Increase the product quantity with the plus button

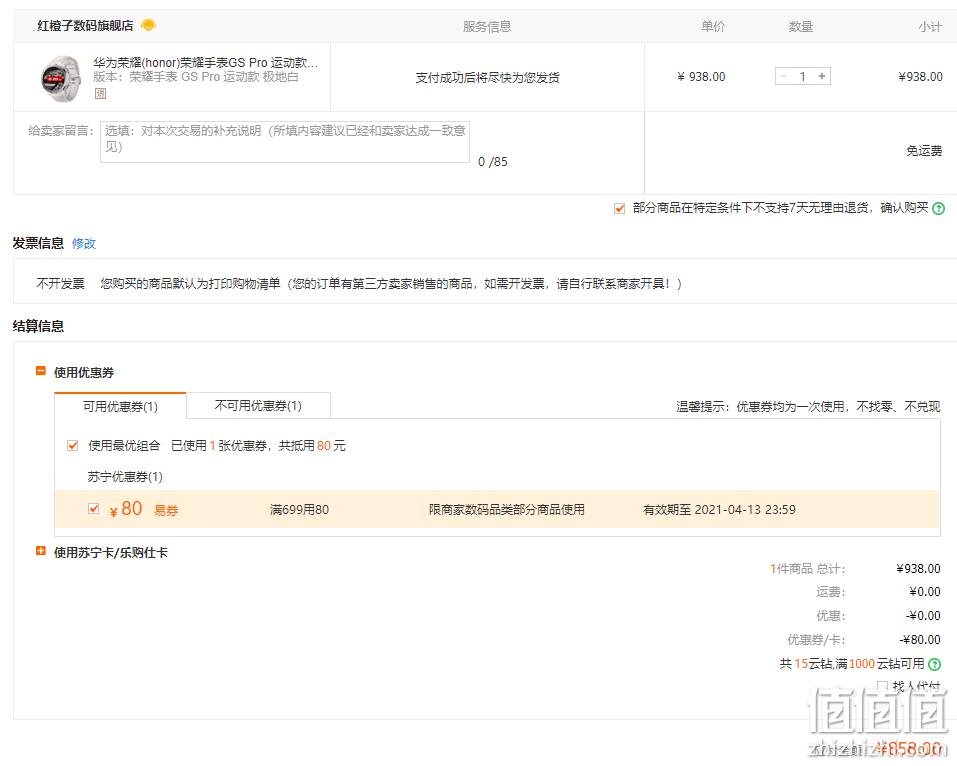(x=822, y=76)
